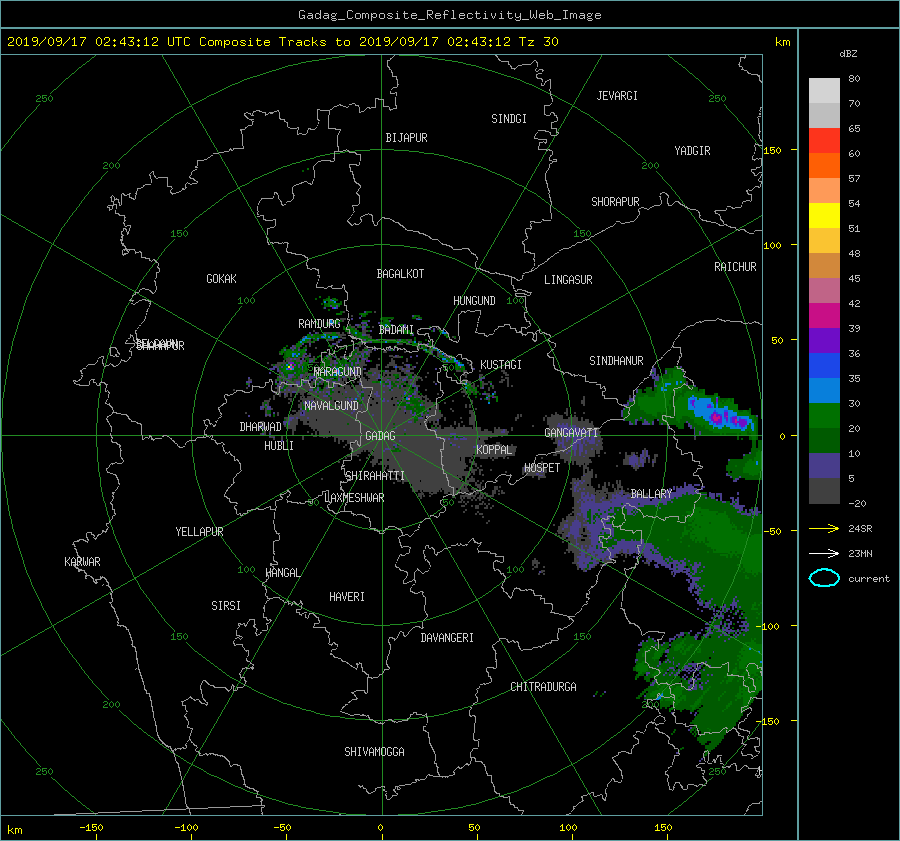900x841 pixels.
Task: Click the RAICHUR town label
Action: [x=735, y=267]
